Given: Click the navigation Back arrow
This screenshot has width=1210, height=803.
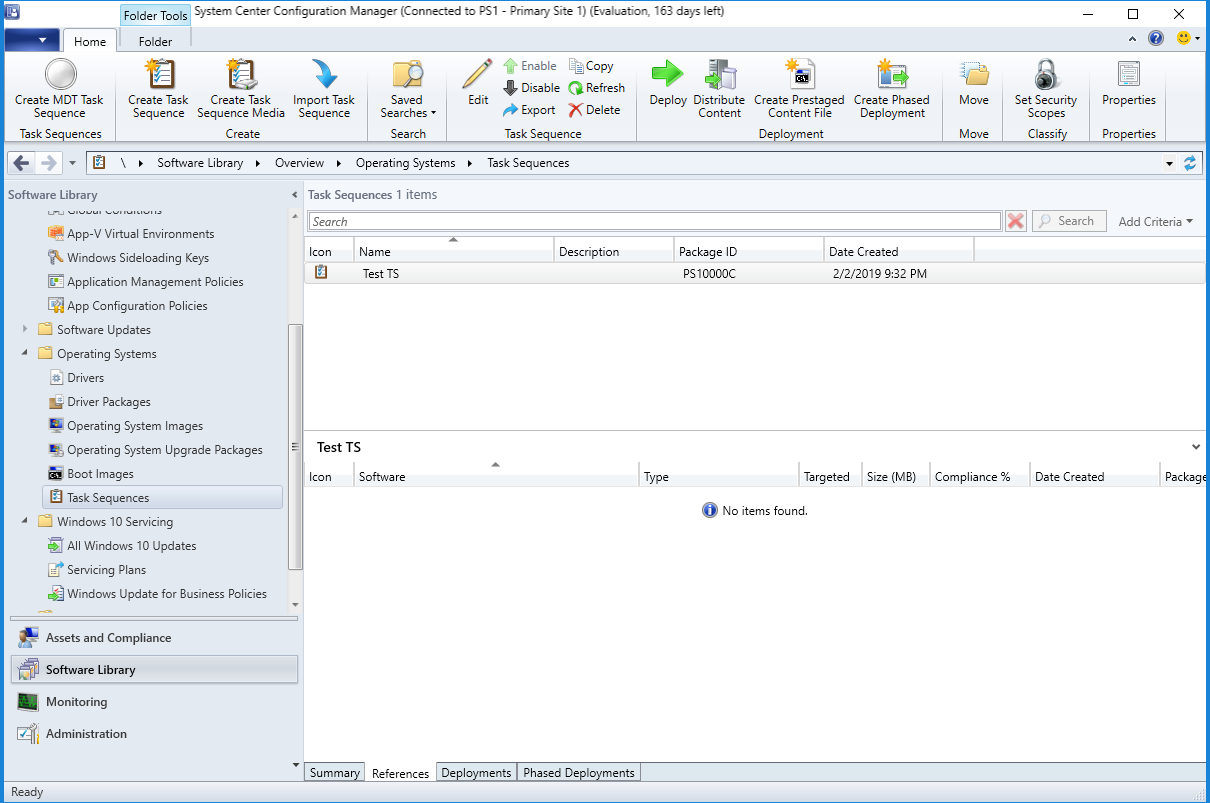Looking at the screenshot, I should point(22,163).
